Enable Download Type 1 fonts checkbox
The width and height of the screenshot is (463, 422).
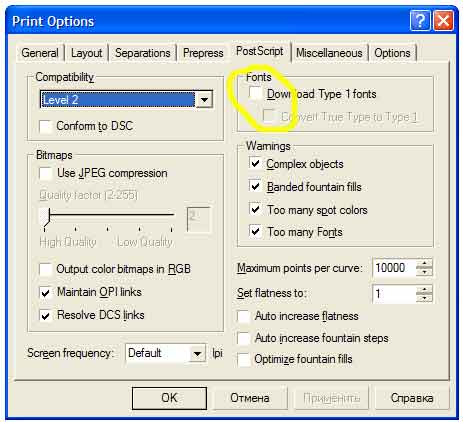pos(255,93)
